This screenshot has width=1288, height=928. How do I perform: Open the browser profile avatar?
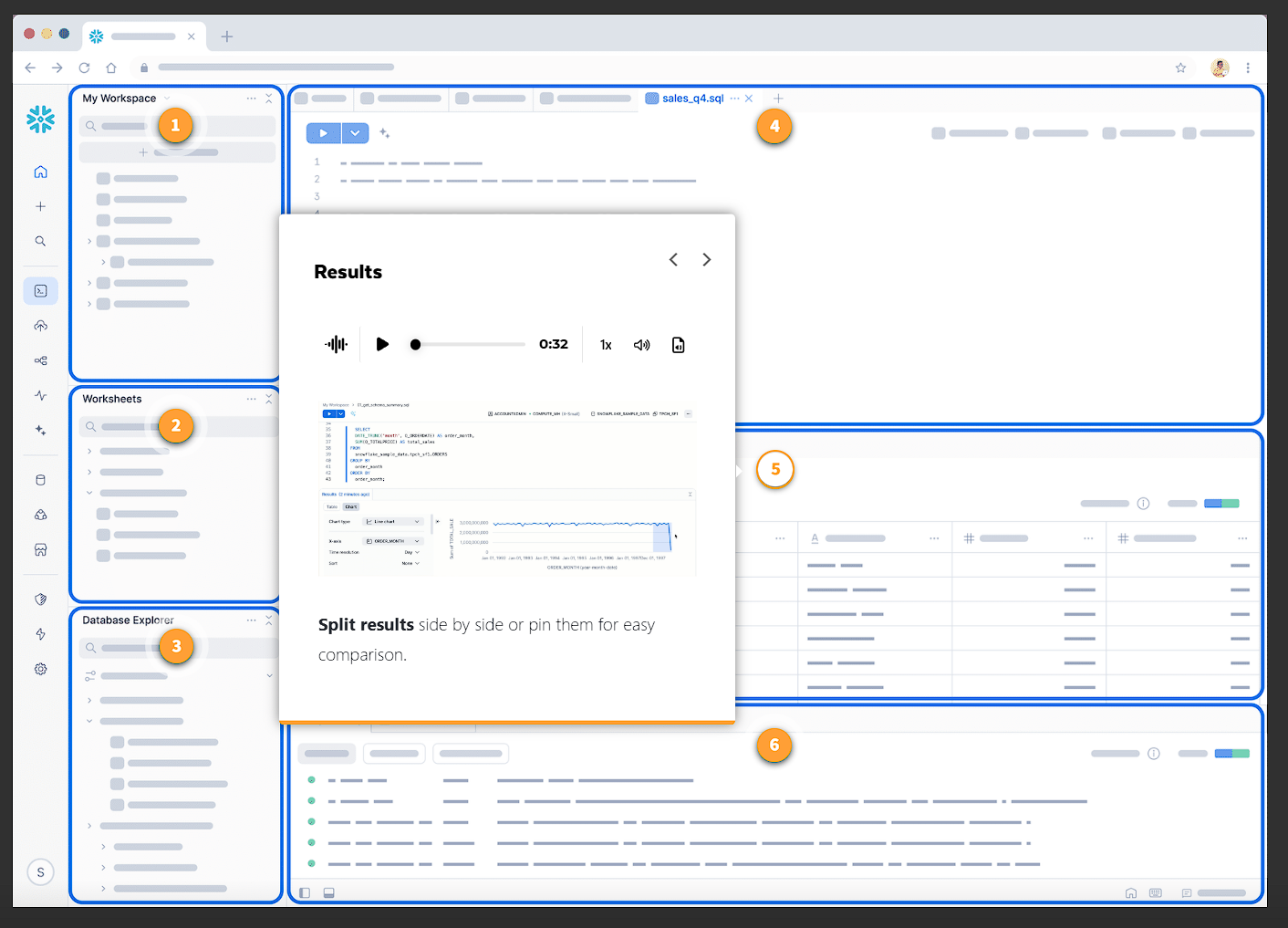(x=1220, y=68)
